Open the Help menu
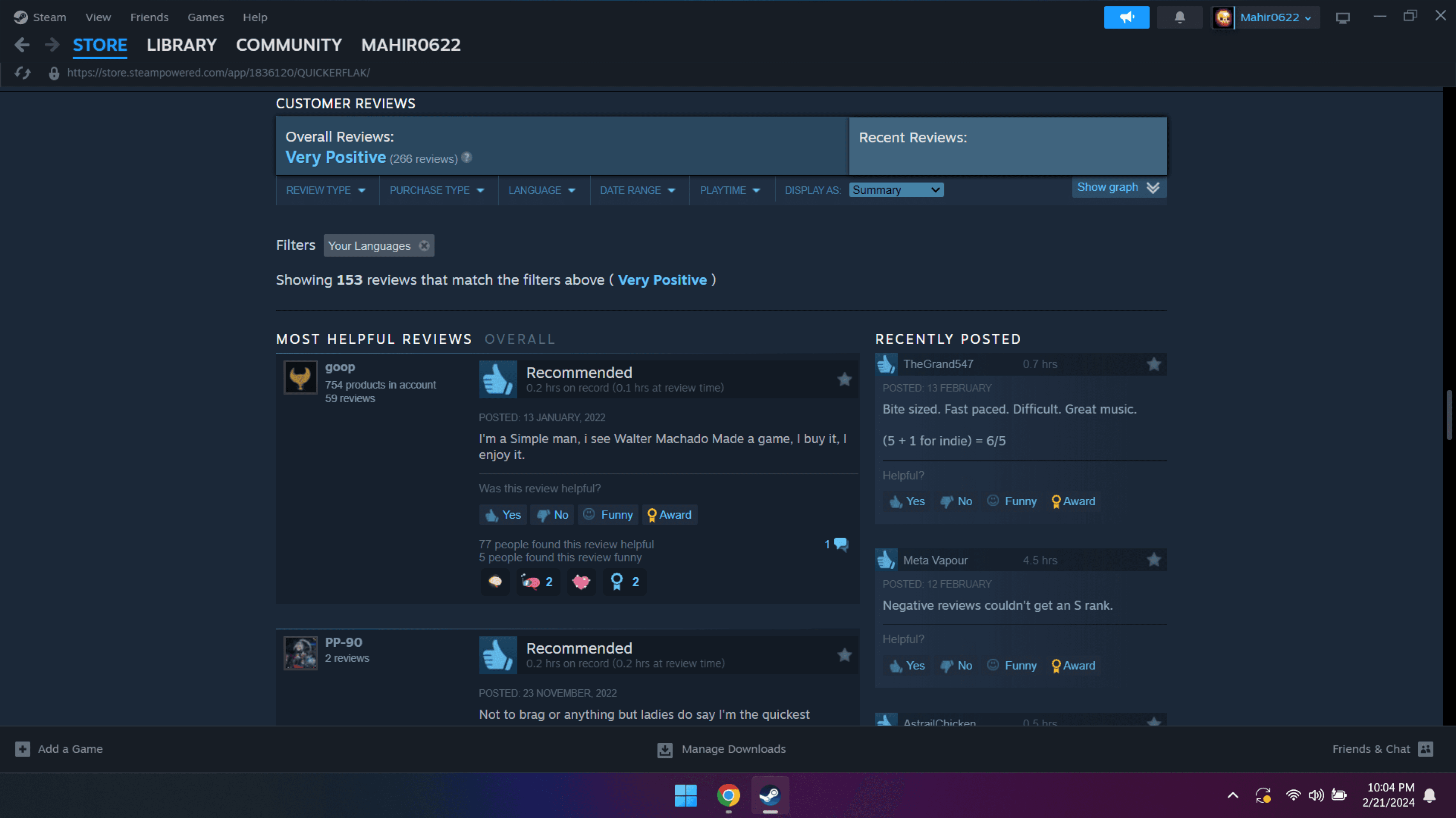The height and width of the screenshot is (818, 1456). pyautogui.click(x=255, y=17)
